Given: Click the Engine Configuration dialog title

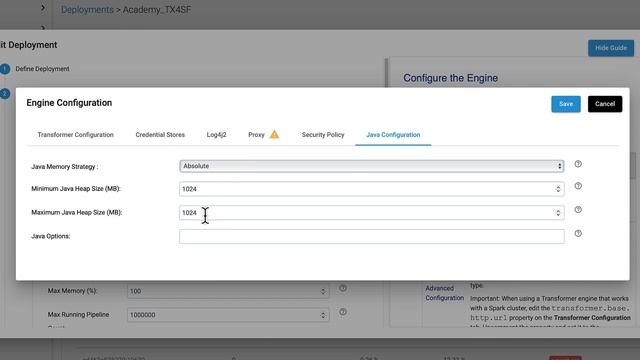Looking at the screenshot, I should tap(69, 103).
